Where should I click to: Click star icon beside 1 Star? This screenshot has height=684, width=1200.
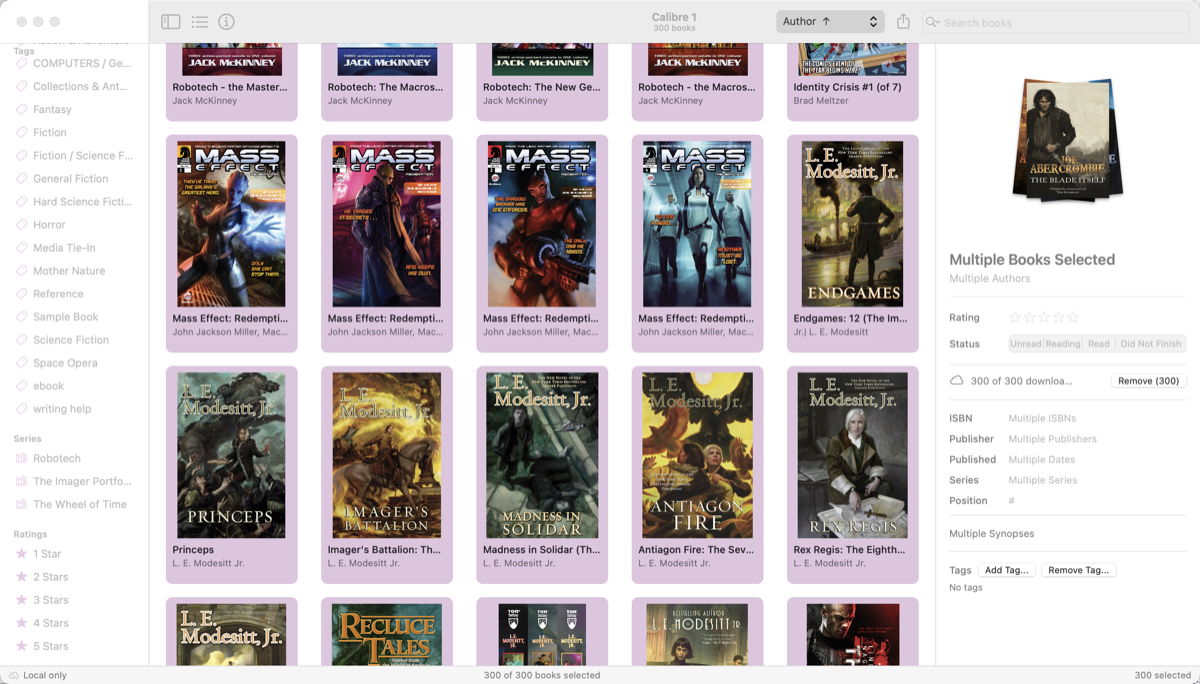[x=22, y=553]
